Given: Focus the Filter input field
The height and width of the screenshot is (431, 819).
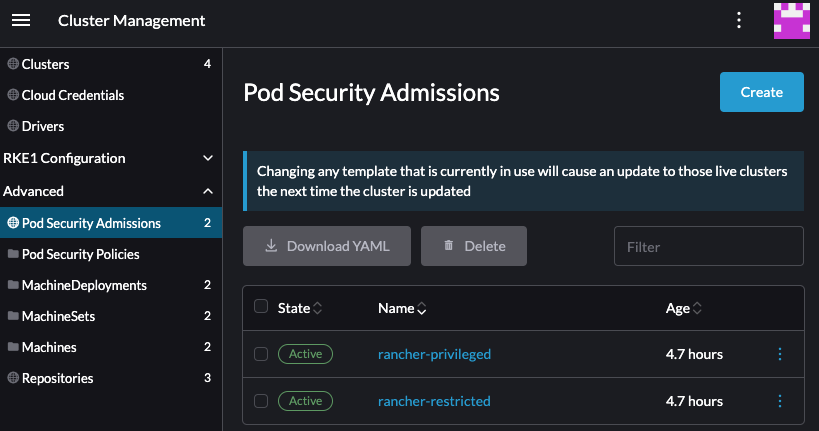Looking at the screenshot, I should (x=708, y=246).
